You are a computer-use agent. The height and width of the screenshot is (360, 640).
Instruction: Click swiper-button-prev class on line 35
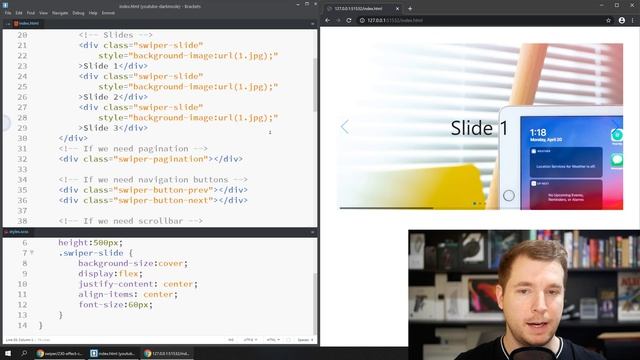click(x=163, y=190)
